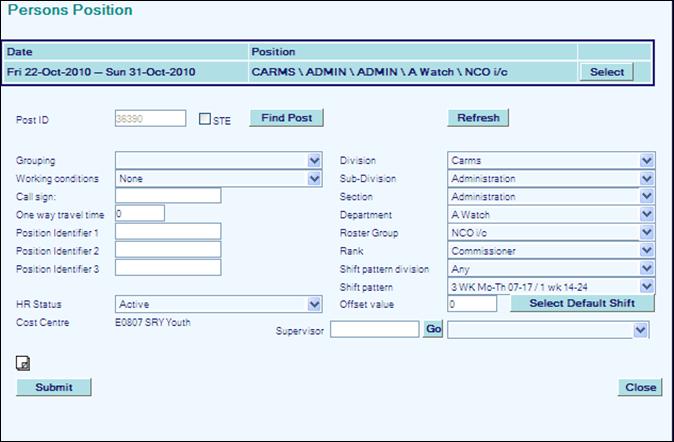Open the Division dropdown showing Carms

click(x=550, y=160)
